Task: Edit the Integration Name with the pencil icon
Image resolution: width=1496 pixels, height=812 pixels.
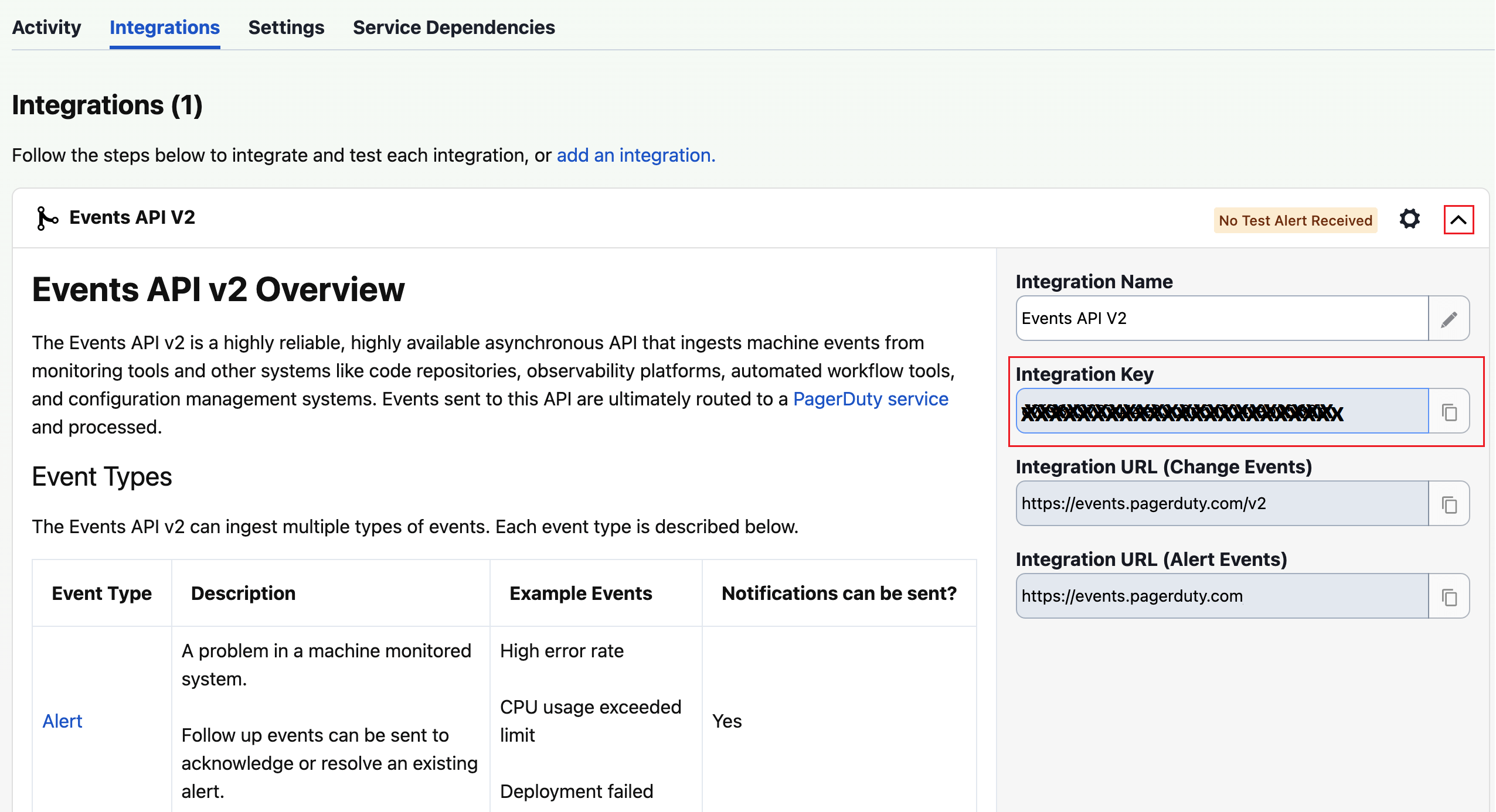Action: coord(1449,318)
